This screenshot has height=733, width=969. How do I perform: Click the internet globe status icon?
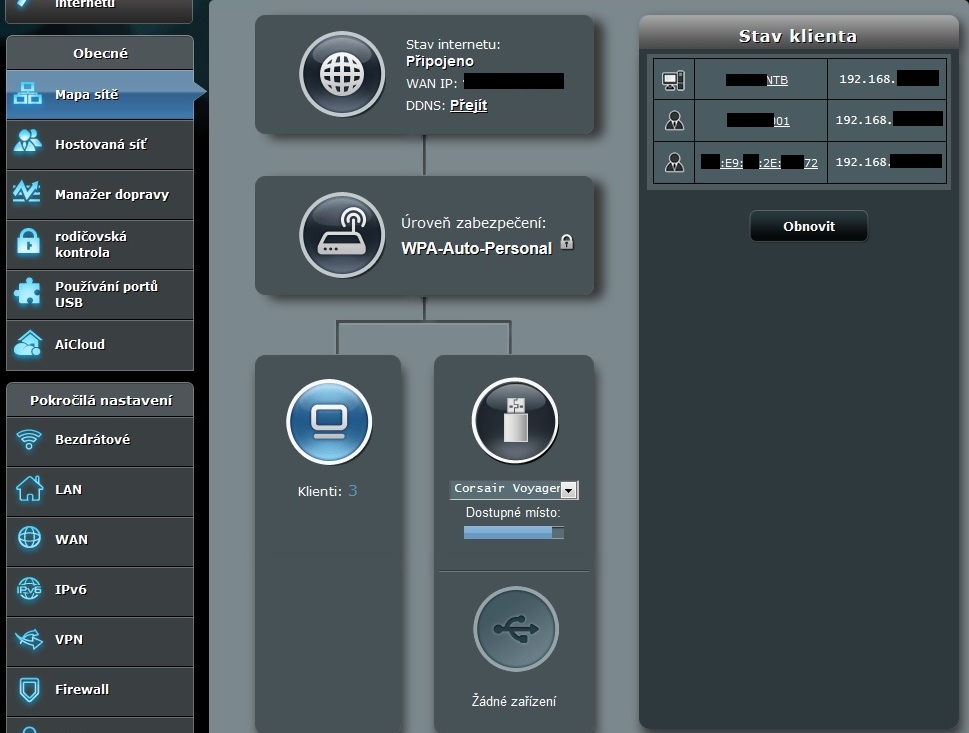click(x=342, y=74)
